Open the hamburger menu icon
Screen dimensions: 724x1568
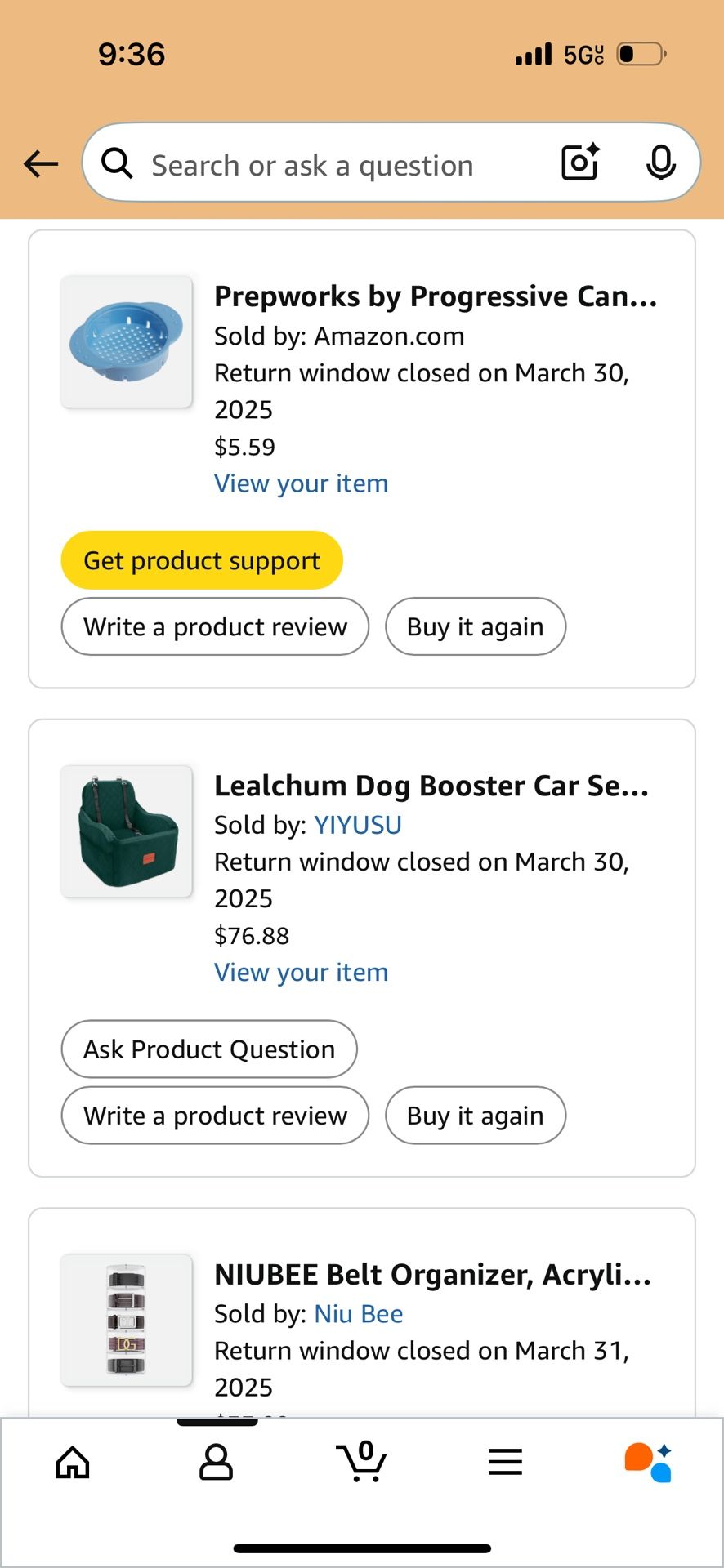coord(505,1462)
